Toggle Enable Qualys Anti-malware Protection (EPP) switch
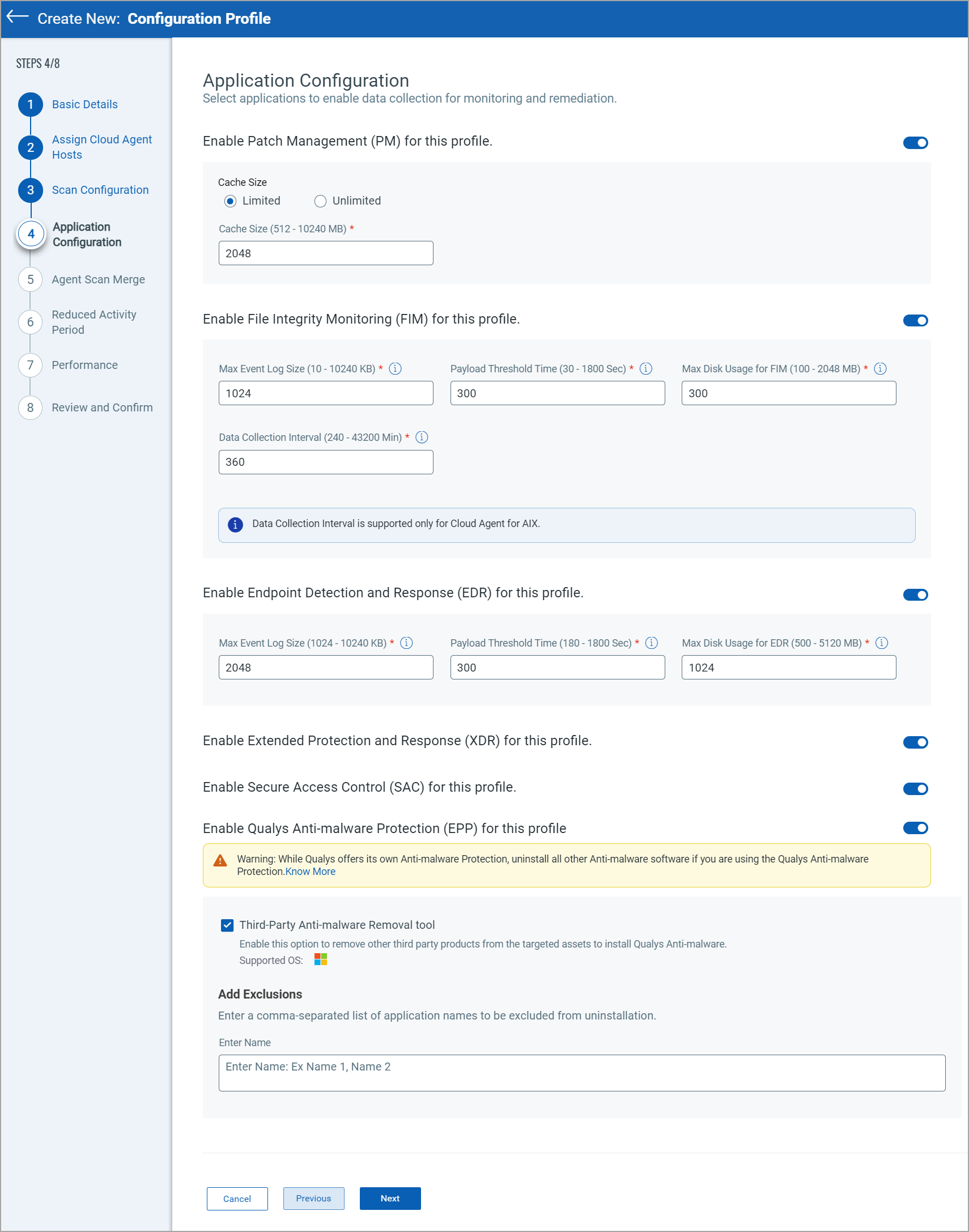The width and height of the screenshot is (969, 1232). pyautogui.click(x=915, y=828)
